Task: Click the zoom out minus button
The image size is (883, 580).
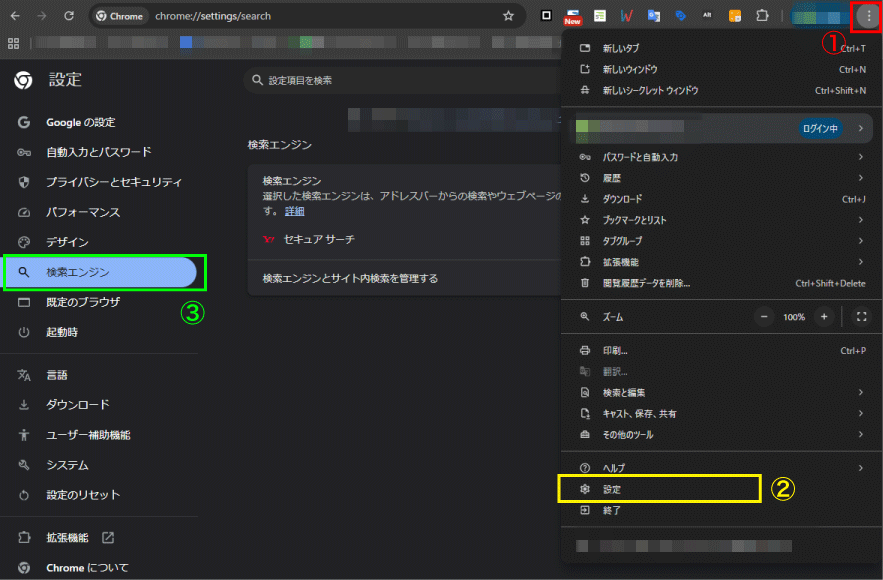Action: [765, 316]
